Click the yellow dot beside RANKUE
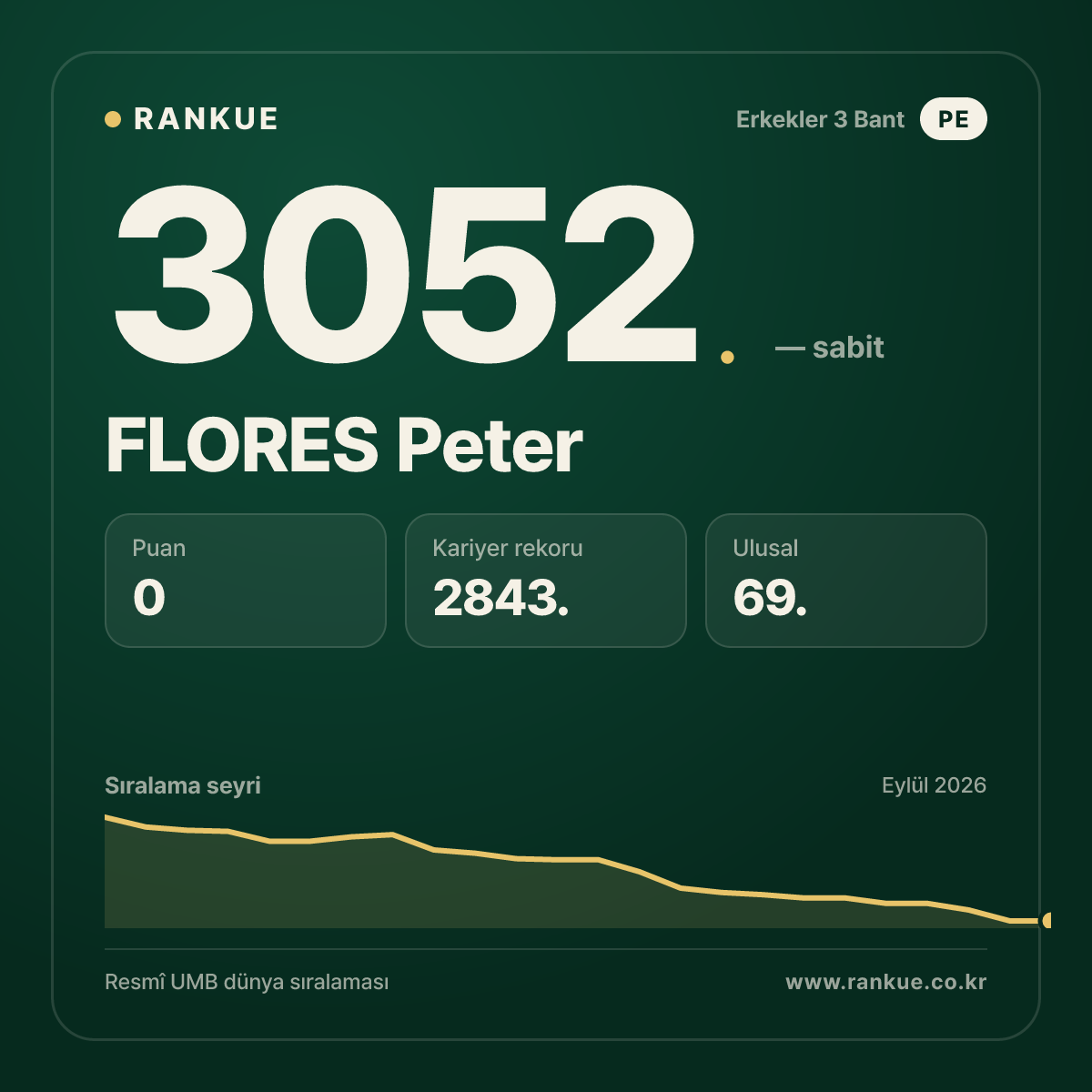 [x=113, y=119]
